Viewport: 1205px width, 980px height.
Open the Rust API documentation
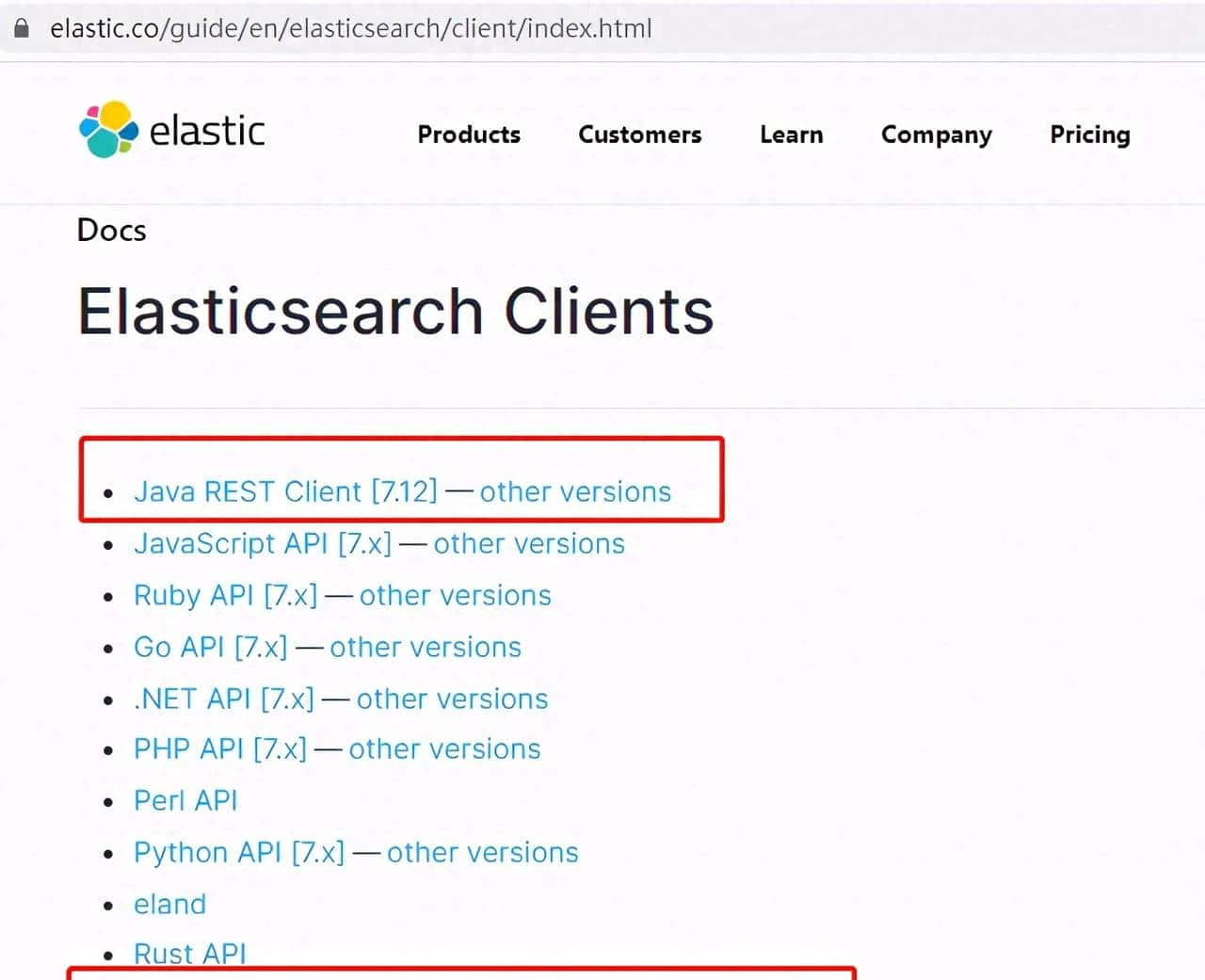pyautogui.click(x=190, y=953)
